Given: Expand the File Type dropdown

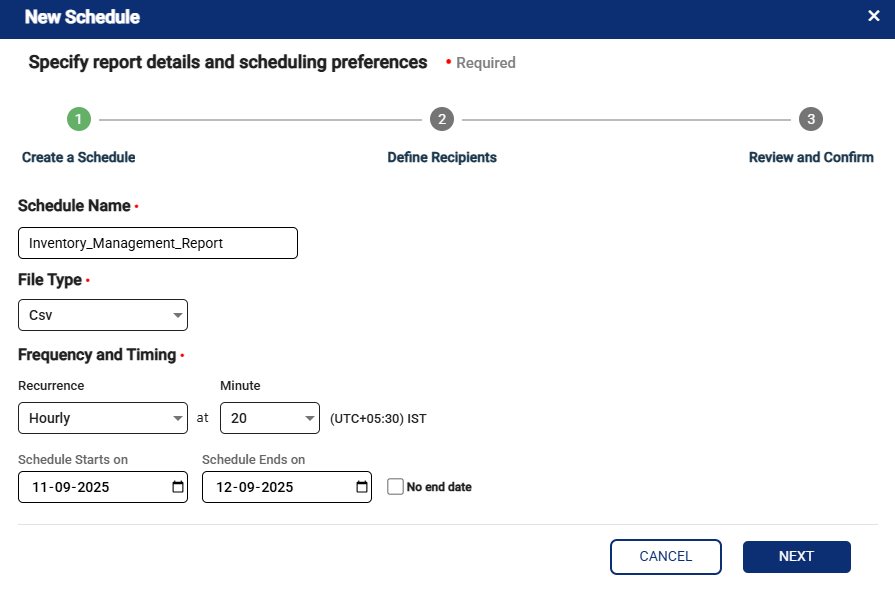Looking at the screenshot, I should (x=103, y=315).
